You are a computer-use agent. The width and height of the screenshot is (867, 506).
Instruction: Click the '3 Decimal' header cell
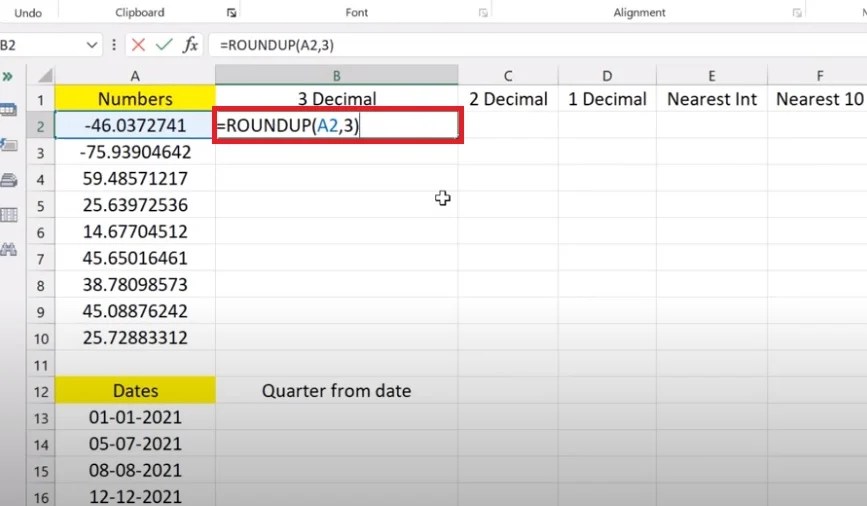click(337, 98)
